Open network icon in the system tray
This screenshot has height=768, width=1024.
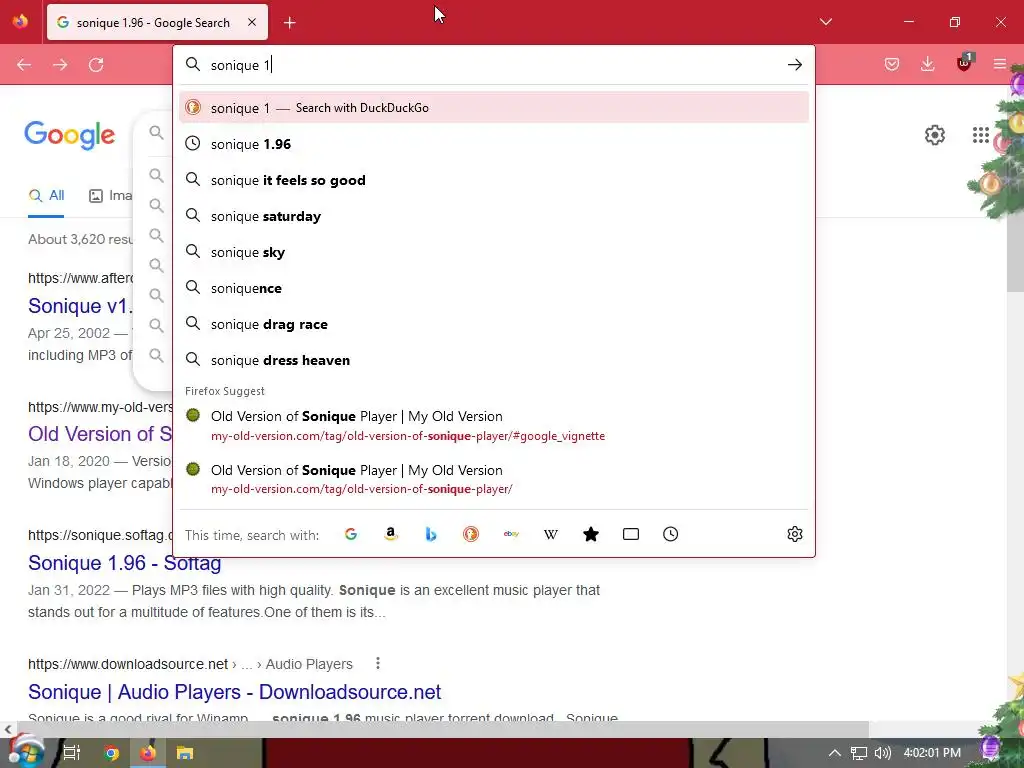tap(858, 753)
